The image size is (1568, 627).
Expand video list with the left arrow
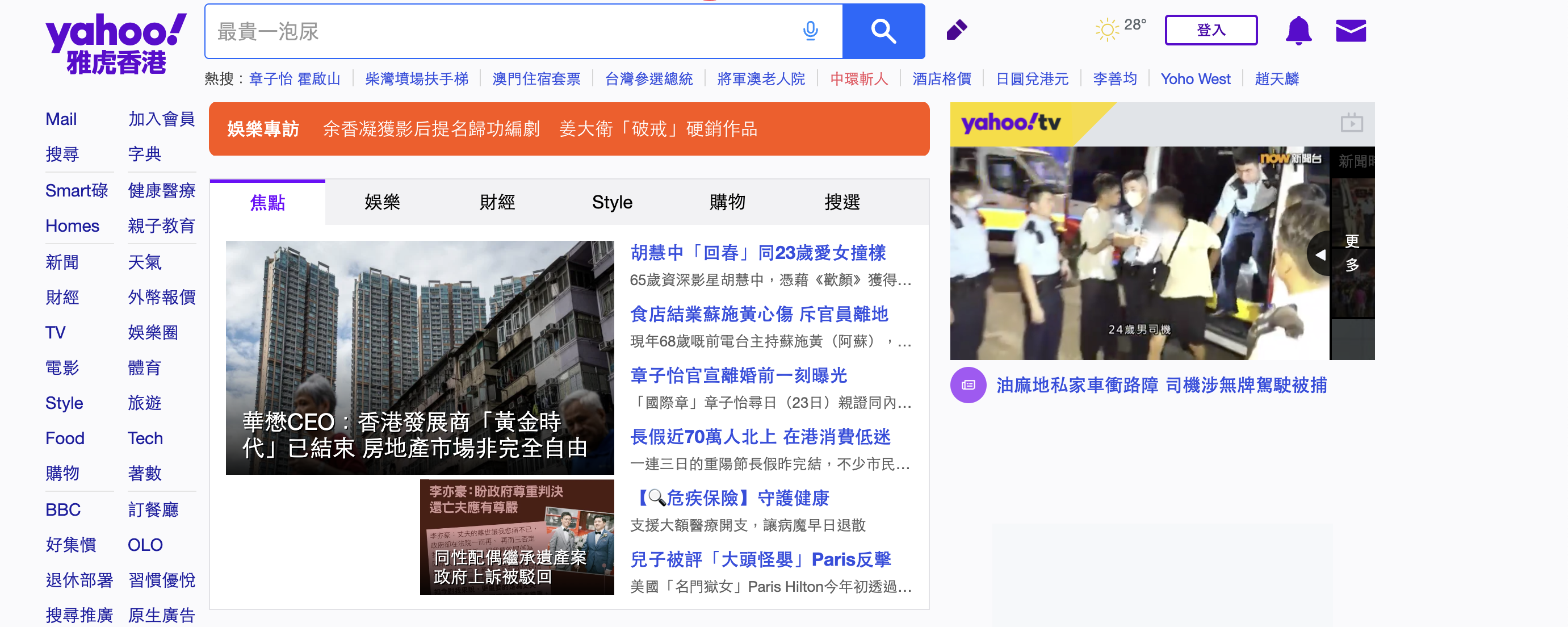pyautogui.click(x=1320, y=254)
